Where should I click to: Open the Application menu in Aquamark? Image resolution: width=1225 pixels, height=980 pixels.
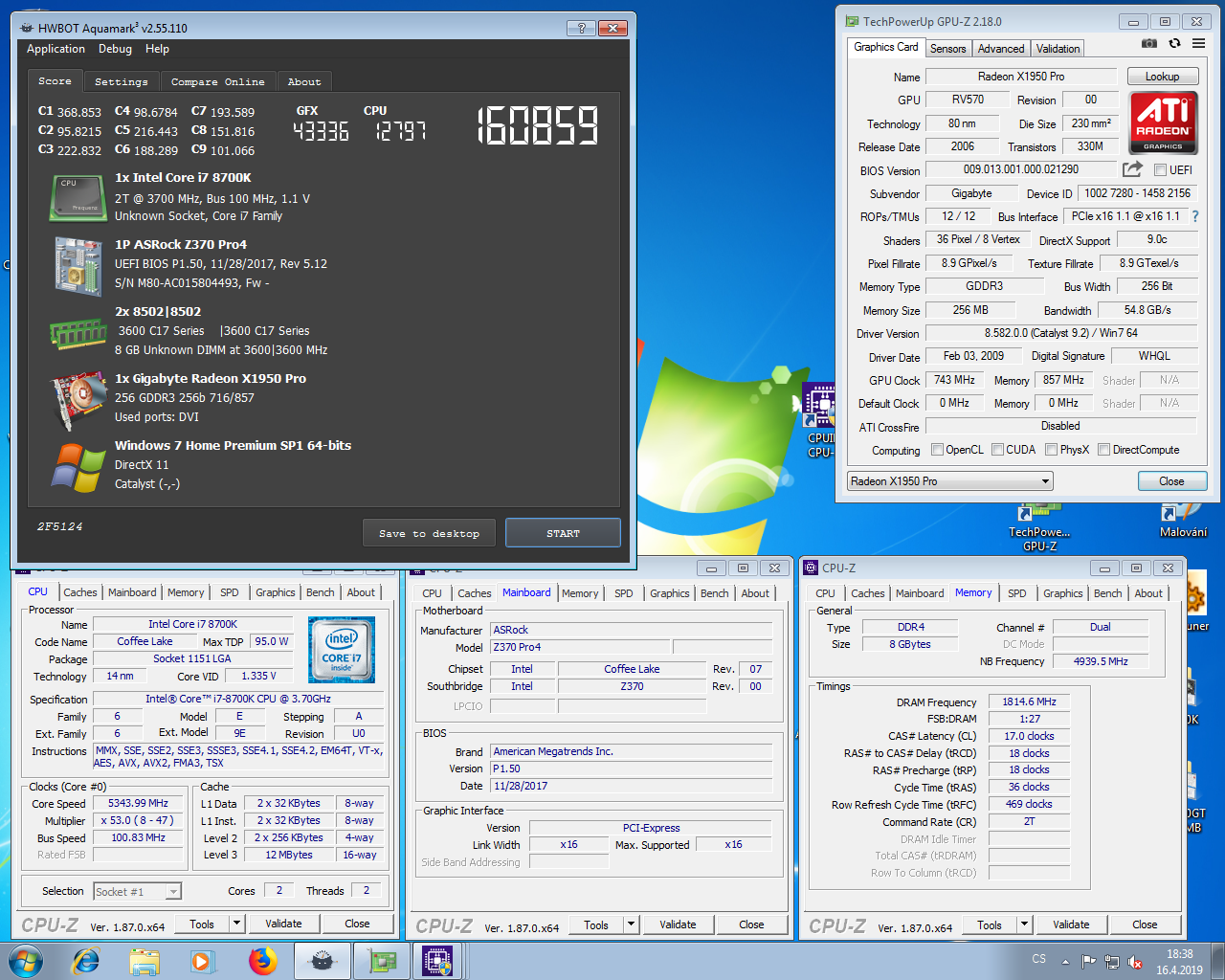pyautogui.click(x=56, y=49)
